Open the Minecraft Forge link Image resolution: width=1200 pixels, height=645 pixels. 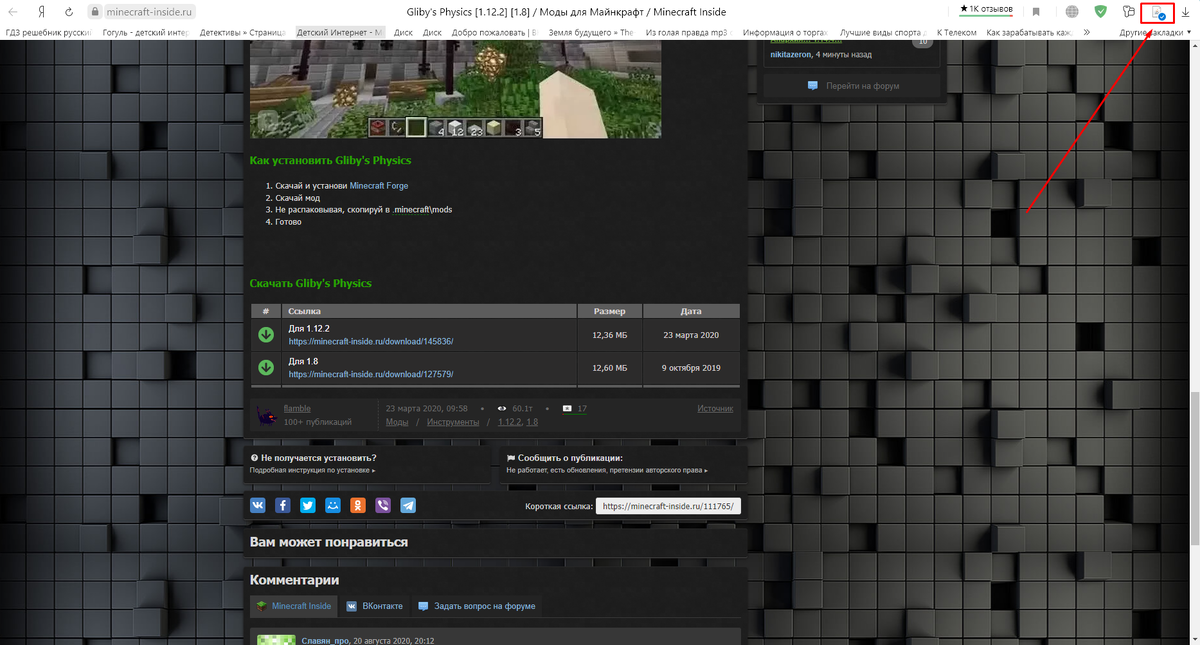pyautogui.click(x=378, y=185)
